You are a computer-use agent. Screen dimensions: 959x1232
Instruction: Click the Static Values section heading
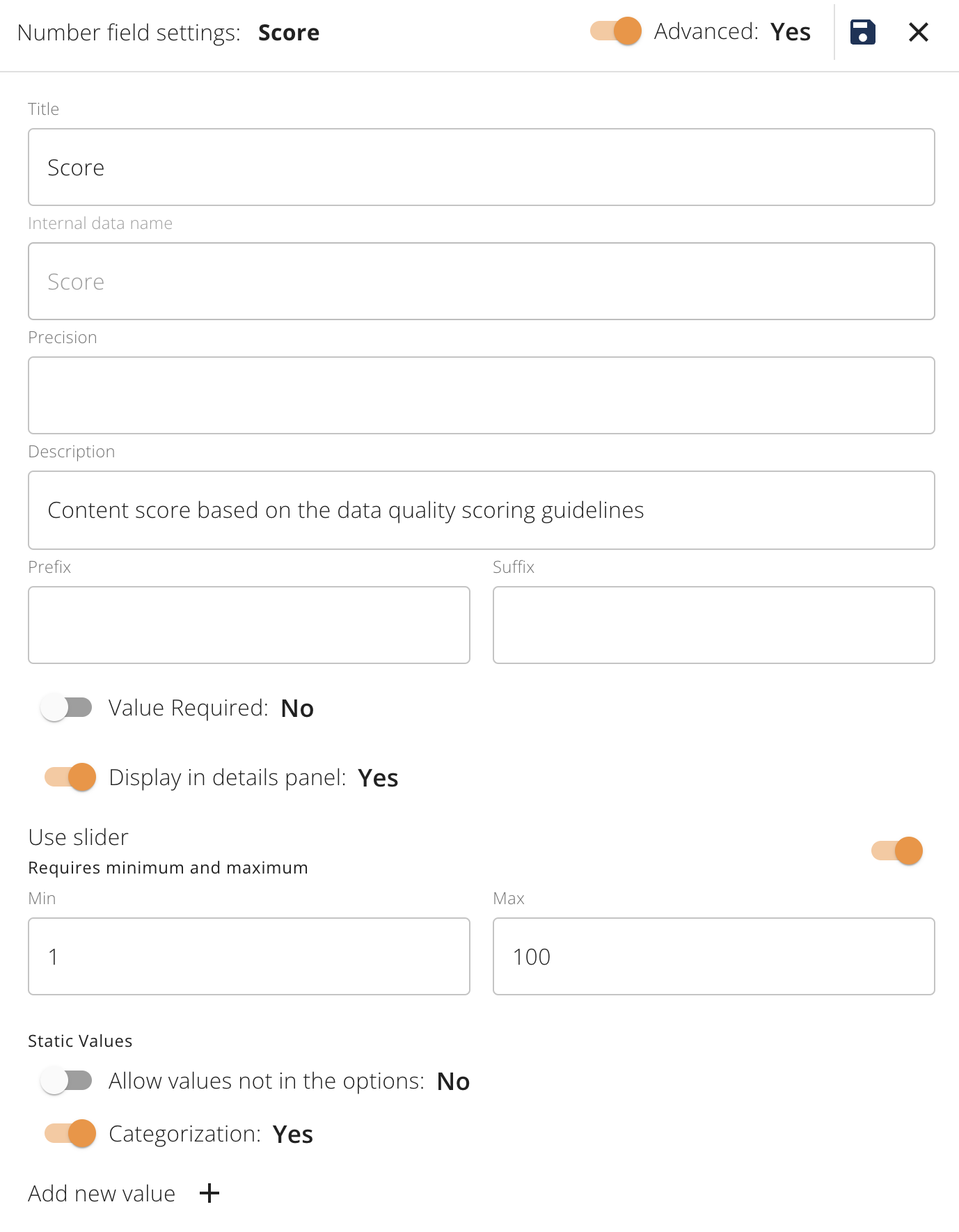tap(80, 1041)
